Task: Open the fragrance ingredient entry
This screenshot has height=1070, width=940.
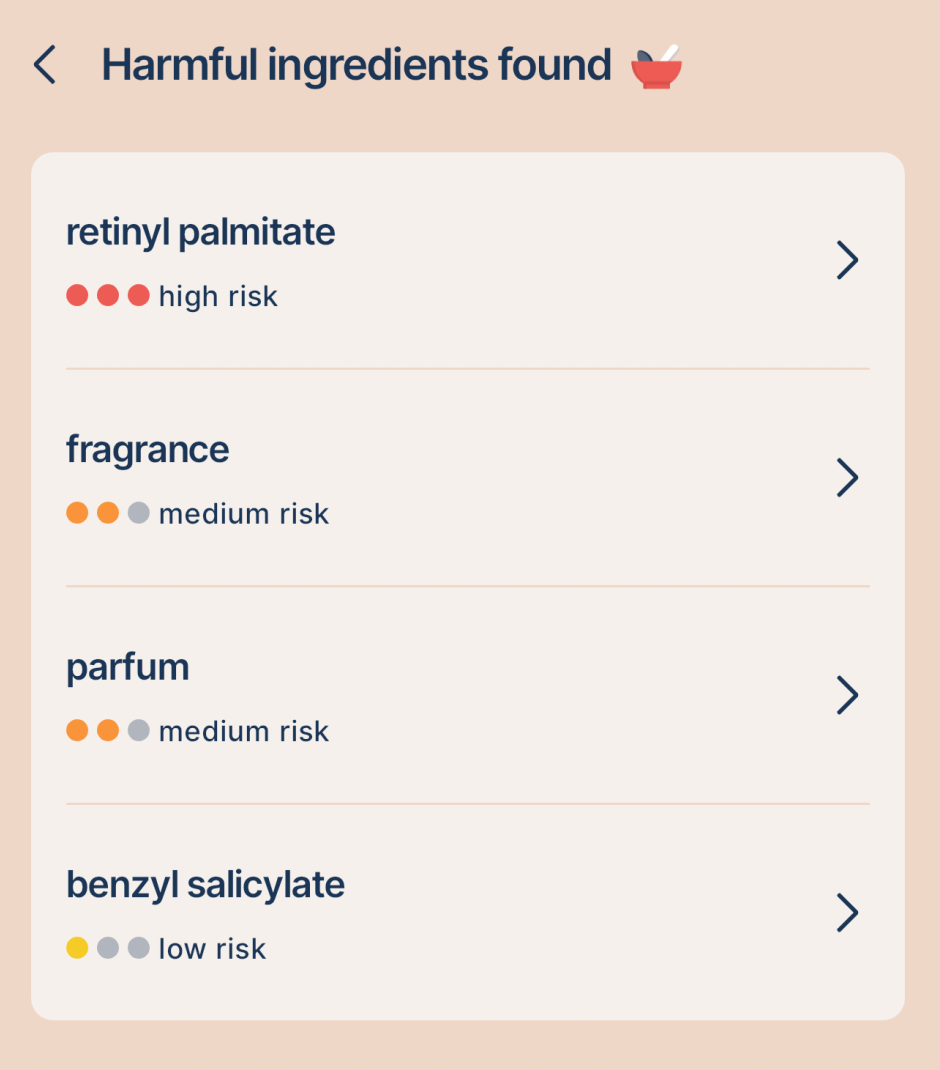Action: (148, 450)
